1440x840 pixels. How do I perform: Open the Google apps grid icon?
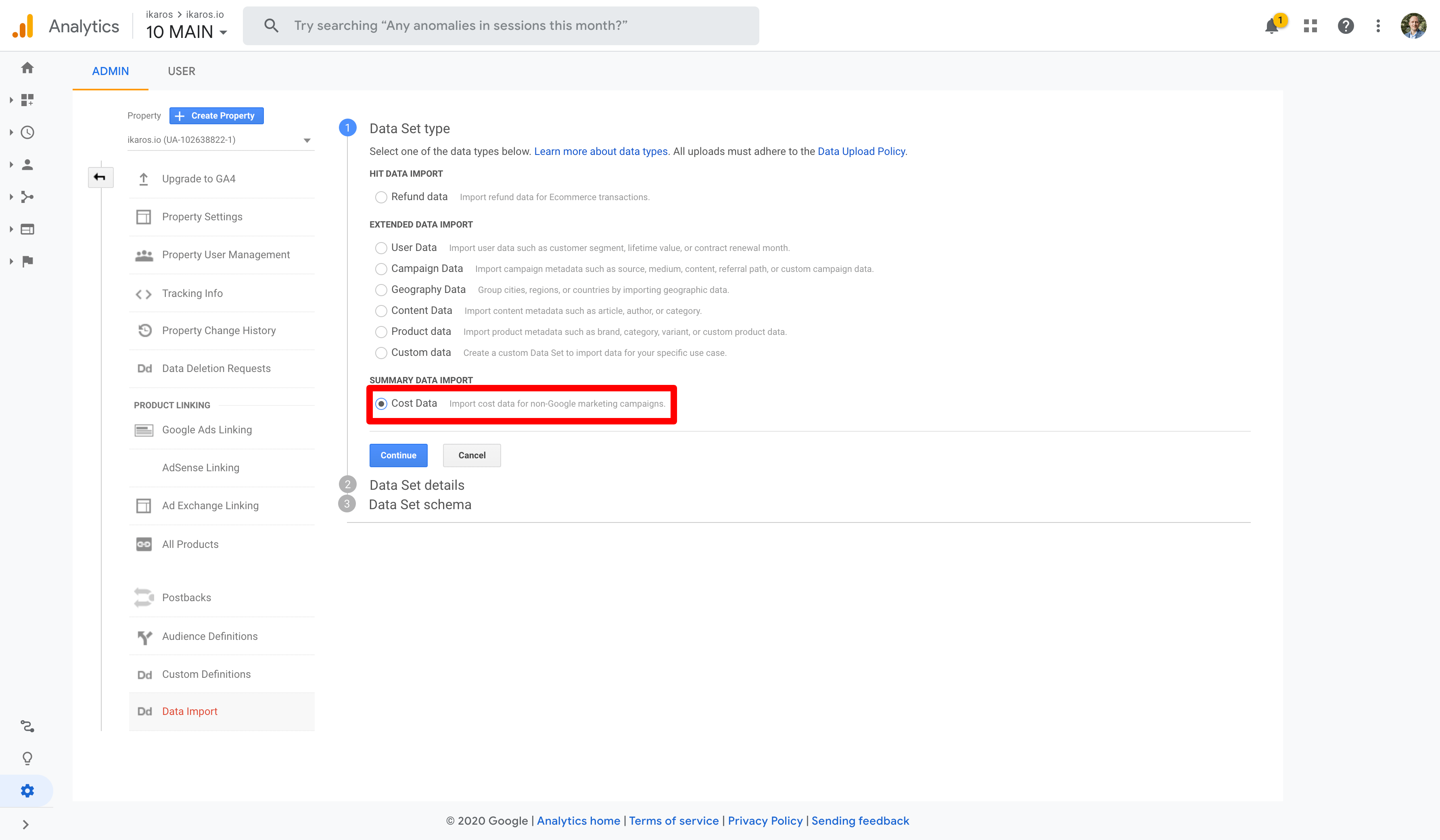tap(1310, 26)
